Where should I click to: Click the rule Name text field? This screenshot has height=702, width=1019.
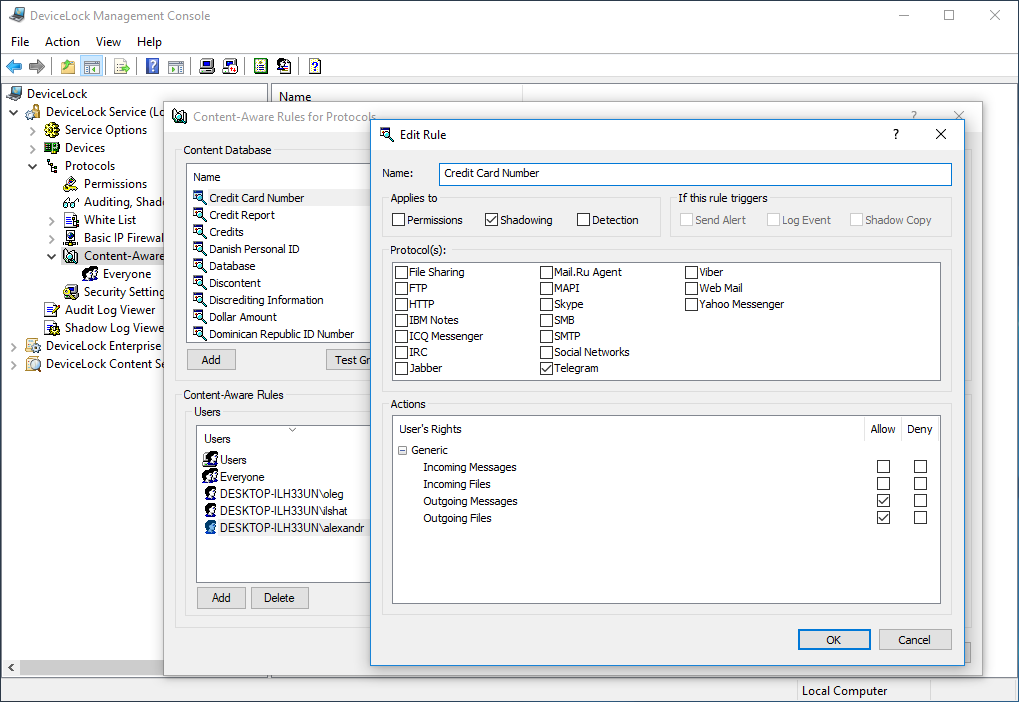point(694,173)
